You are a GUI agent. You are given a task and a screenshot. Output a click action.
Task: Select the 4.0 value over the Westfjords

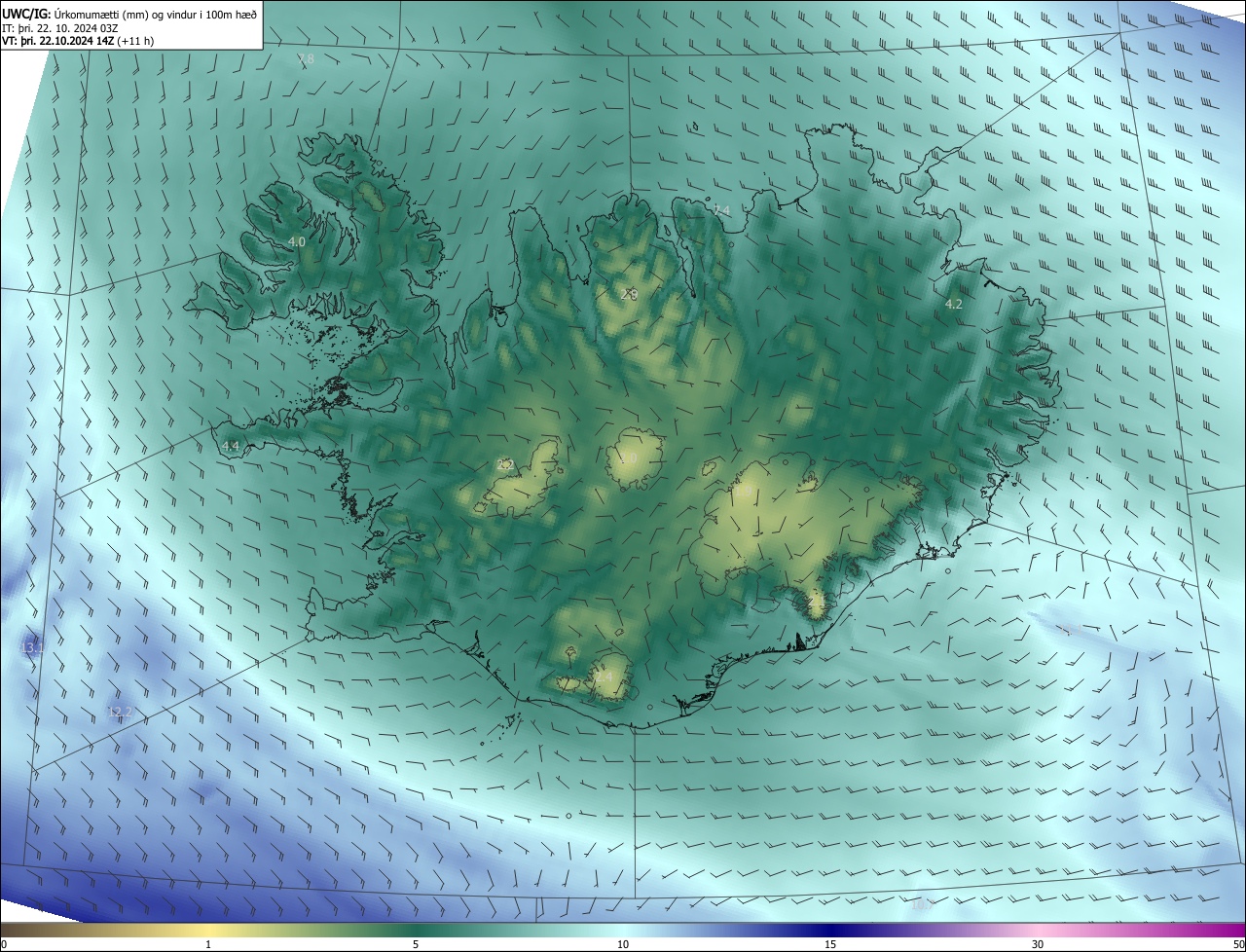pyautogui.click(x=296, y=241)
